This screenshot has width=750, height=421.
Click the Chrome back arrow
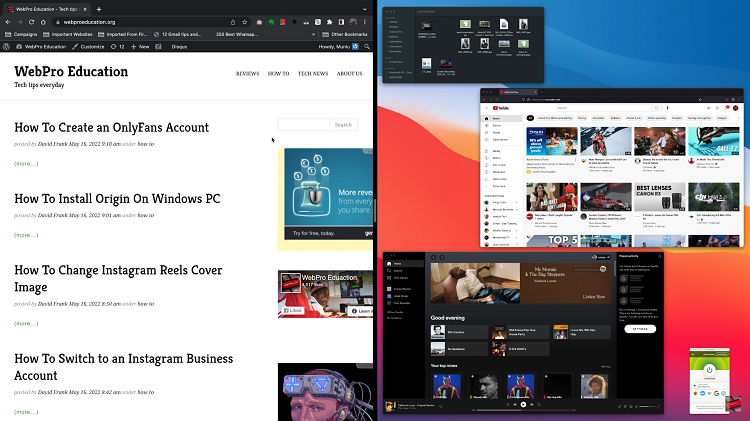point(8,22)
